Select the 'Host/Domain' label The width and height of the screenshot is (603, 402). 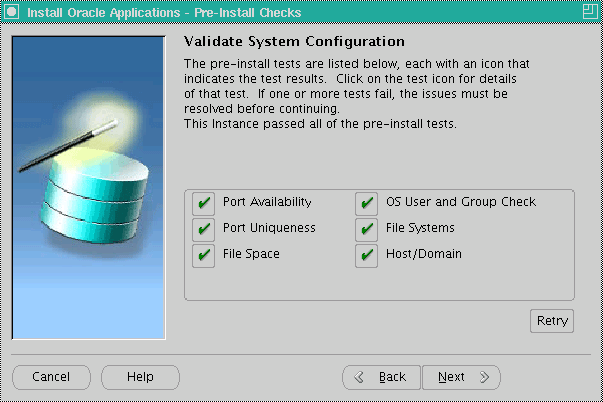click(424, 254)
